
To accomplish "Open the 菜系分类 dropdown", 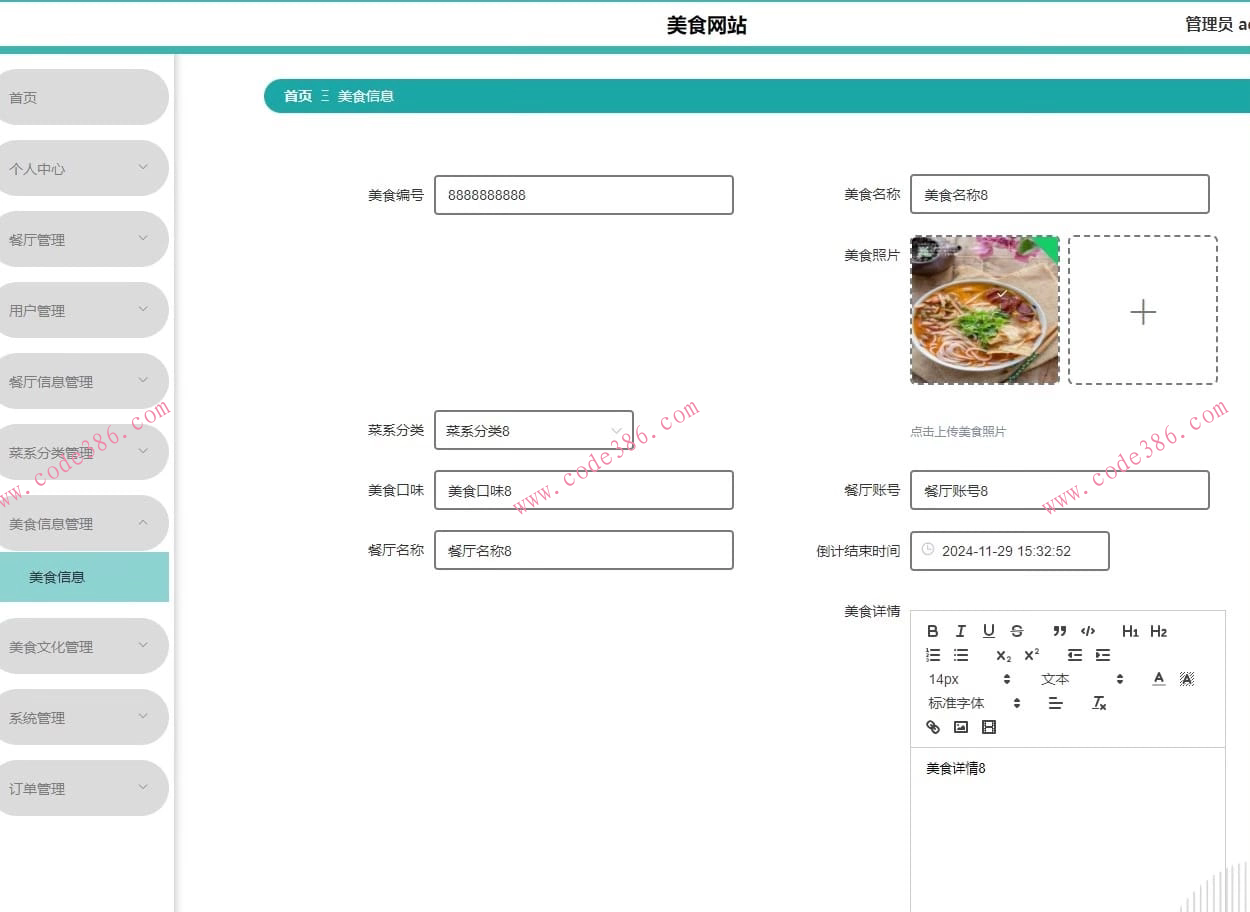I will point(533,430).
